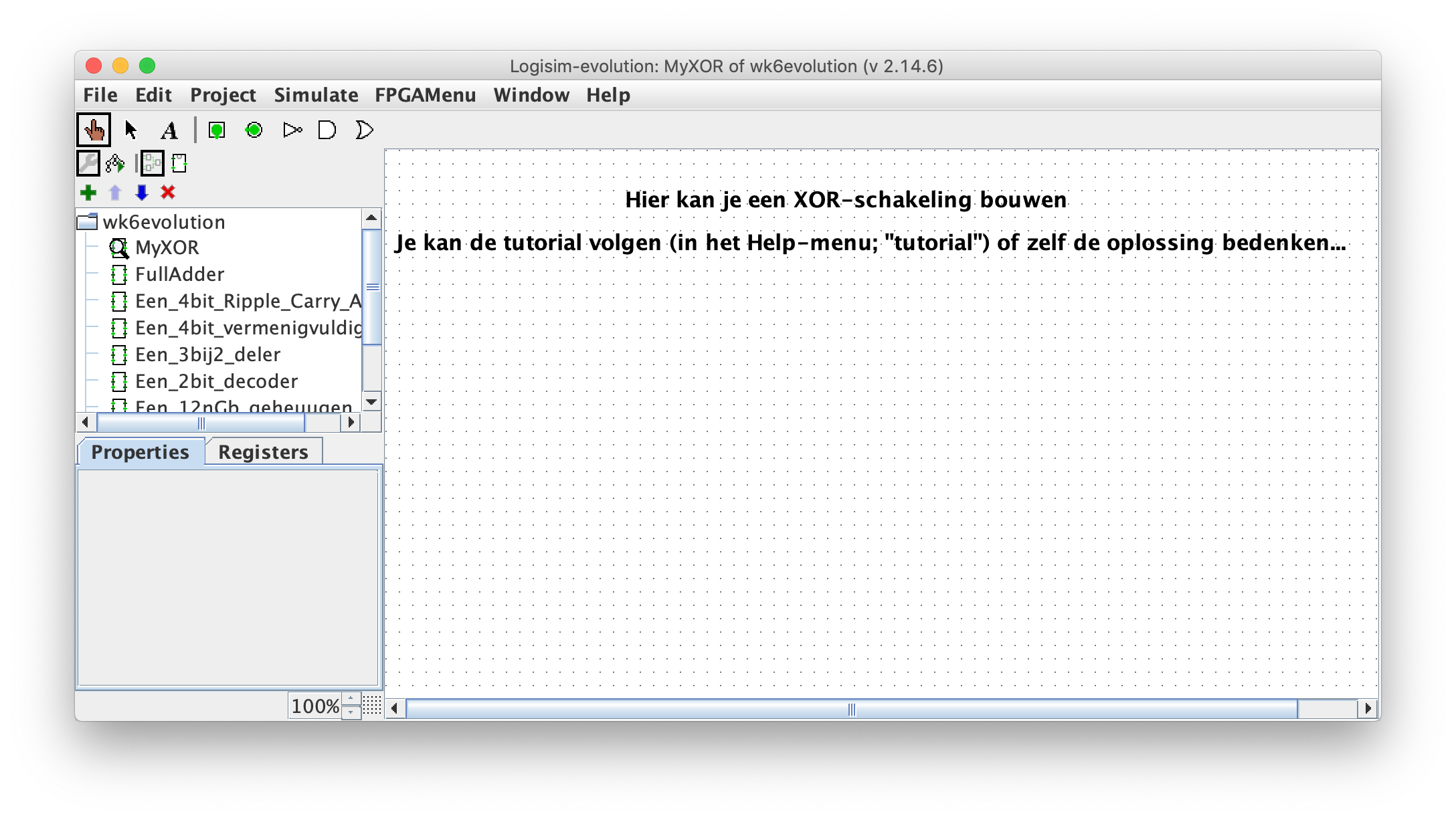This screenshot has height=820, width=1456.
Task: Click 'Hier kan je een XOR-schakeling bouwen' label
Action: 846,199
